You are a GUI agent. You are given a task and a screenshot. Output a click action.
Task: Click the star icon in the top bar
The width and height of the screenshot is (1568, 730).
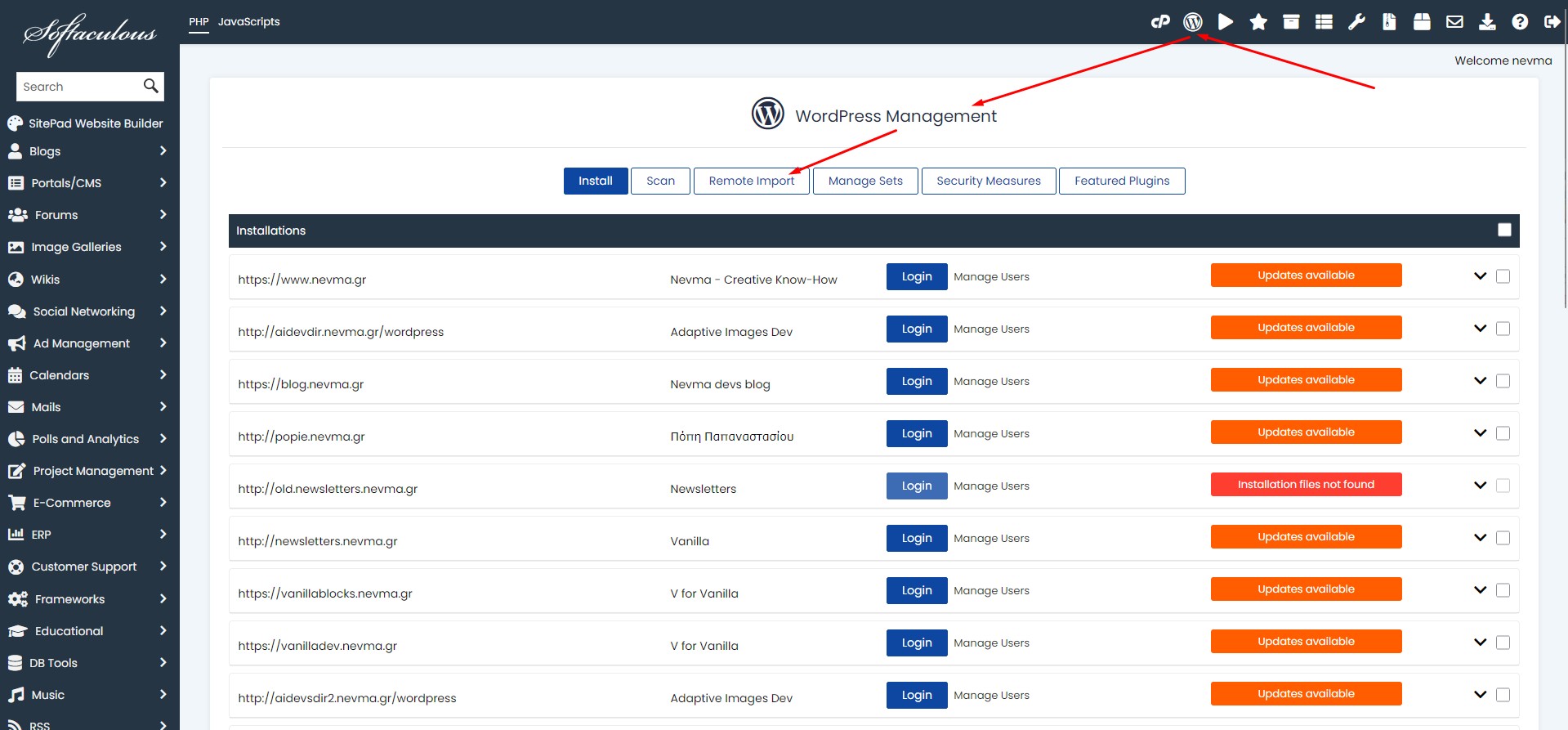point(1258,22)
